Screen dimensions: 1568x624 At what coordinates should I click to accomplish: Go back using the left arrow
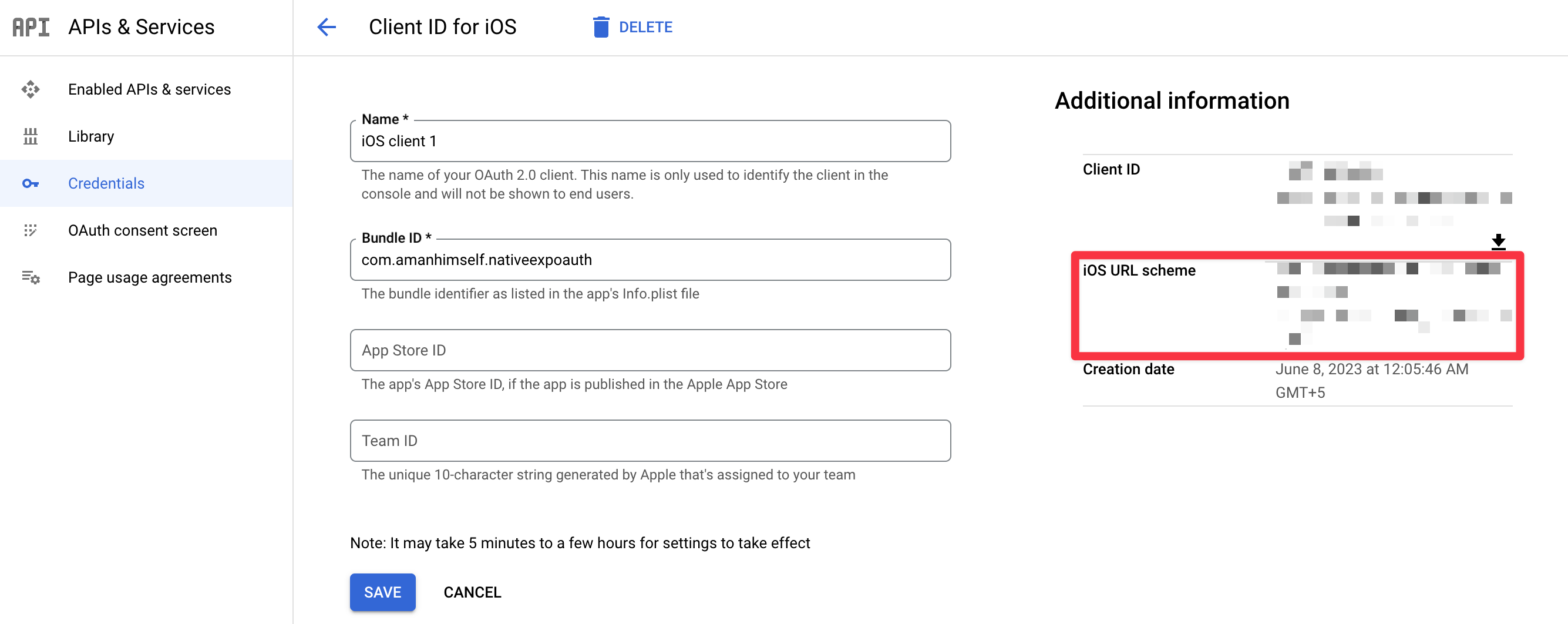pyautogui.click(x=327, y=27)
